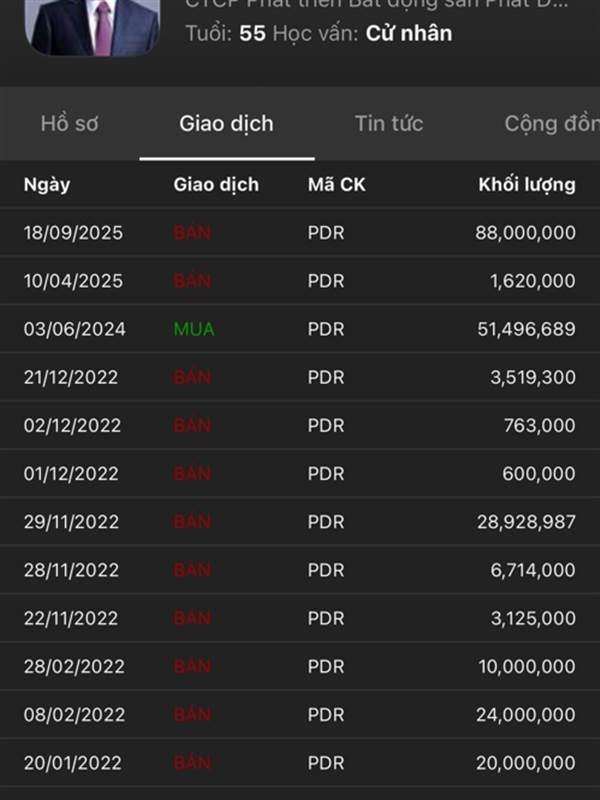The width and height of the screenshot is (600, 800).
Task: Open PDR ticker in 10/04/2025 row
Action: [326, 281]
